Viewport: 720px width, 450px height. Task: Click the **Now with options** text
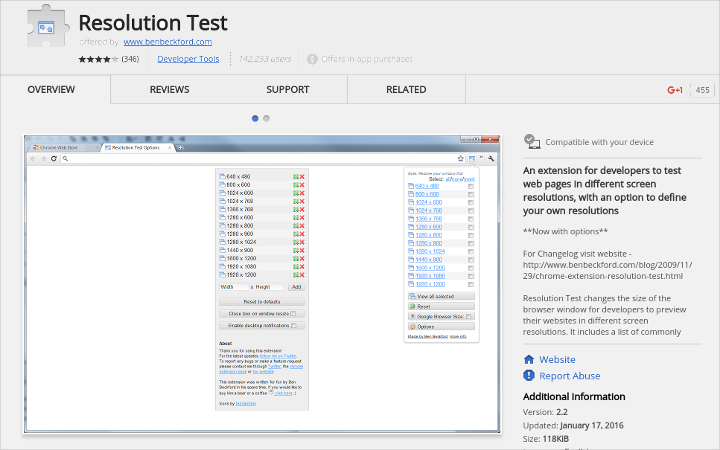pyautogui.click(x=565, y=231)
